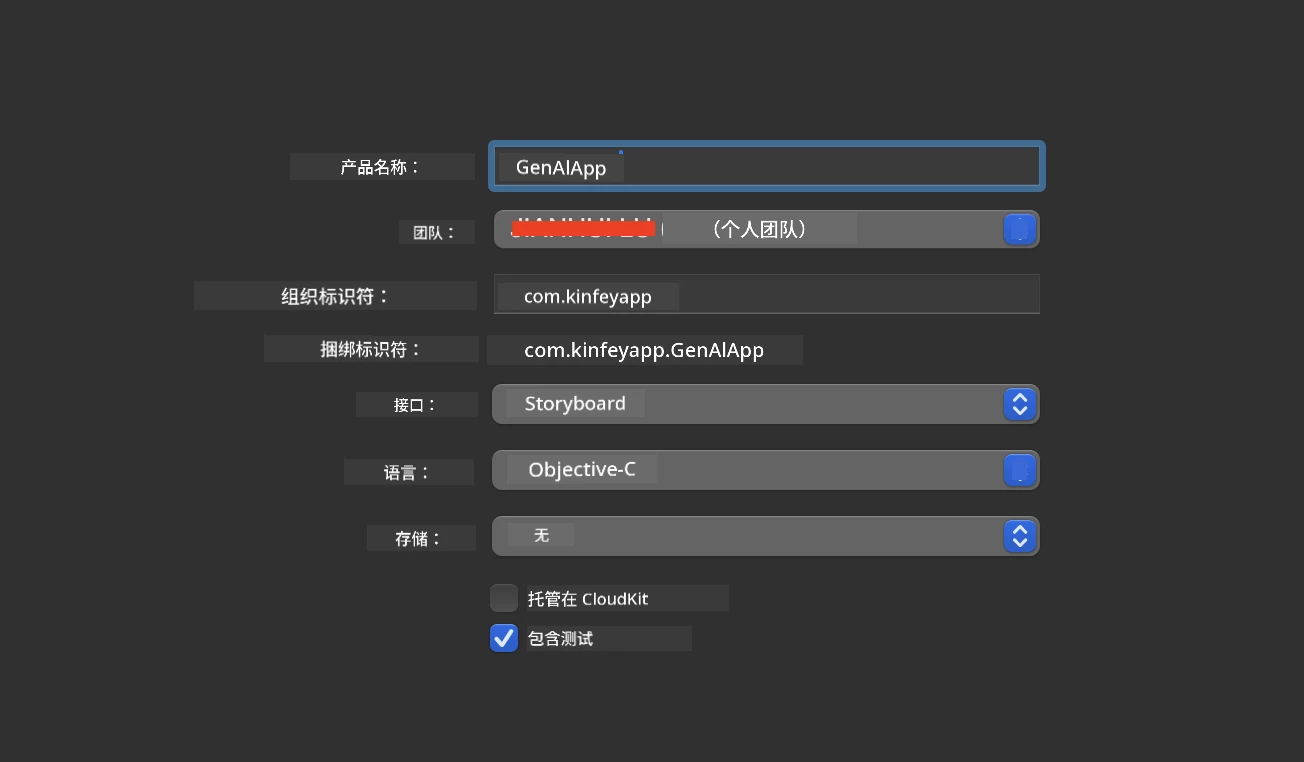Click the 组织标识符 label
Image resolution: width=1304 pixels, height=762 pixels.
(335, 296)
